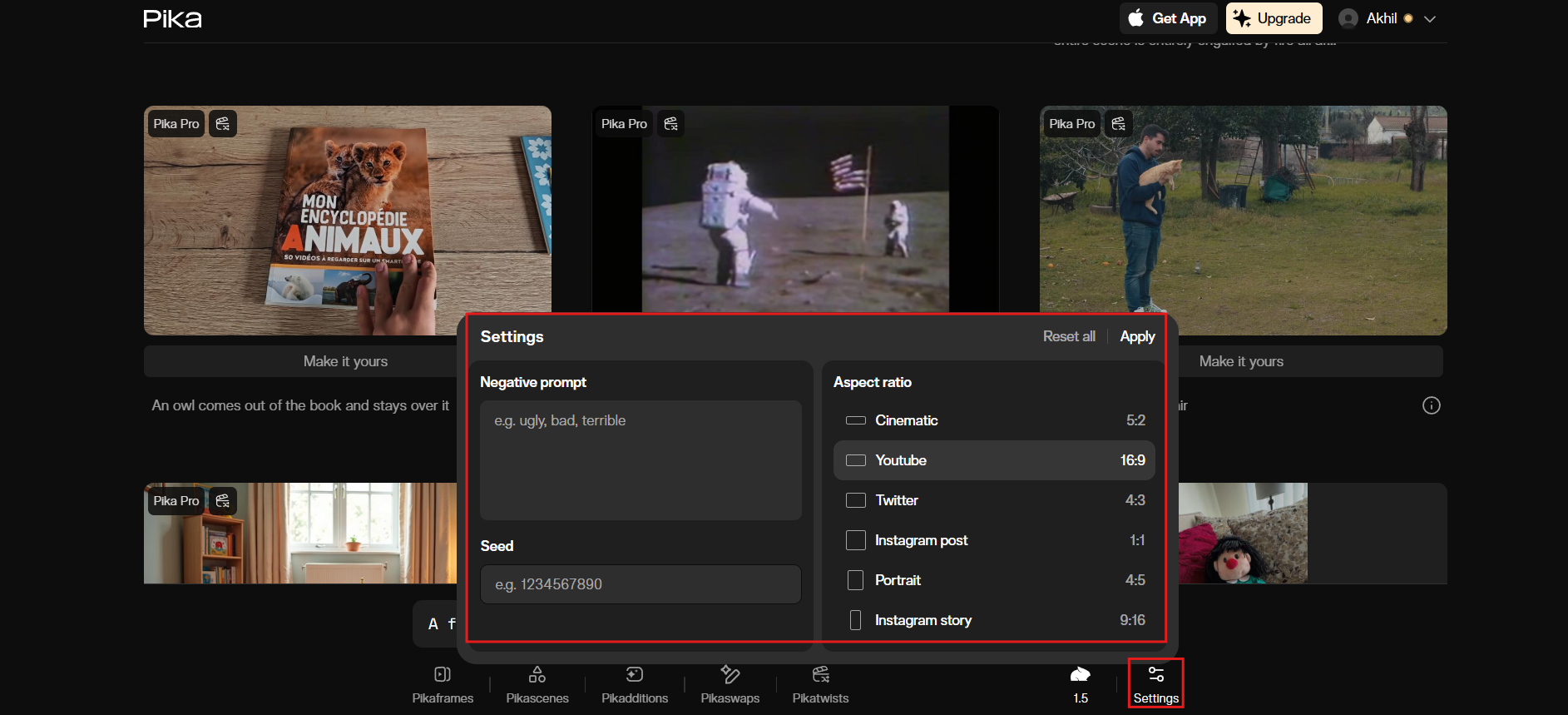Click the Pikatwists icon on the book video
This screenshot has height=715, width=1568.
click(x=223, y=124)
